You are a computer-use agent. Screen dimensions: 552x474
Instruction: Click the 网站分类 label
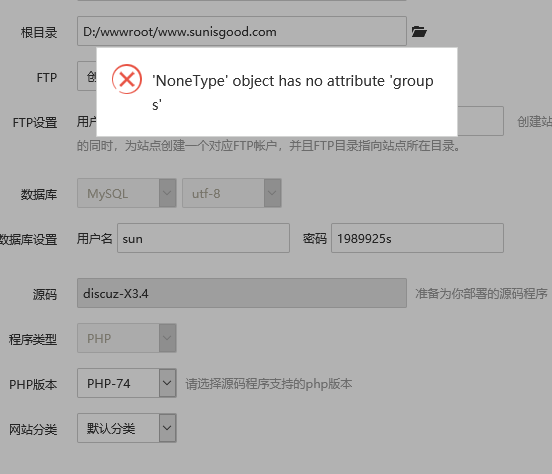tap(33, 430)
